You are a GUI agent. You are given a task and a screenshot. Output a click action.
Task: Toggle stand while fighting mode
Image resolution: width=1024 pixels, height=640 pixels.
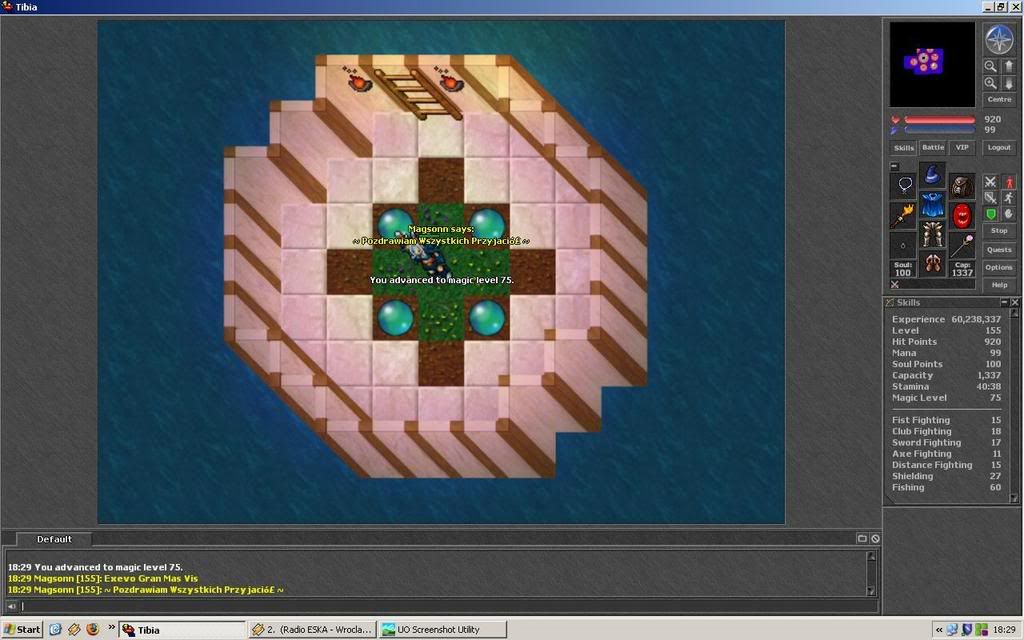1009,182
